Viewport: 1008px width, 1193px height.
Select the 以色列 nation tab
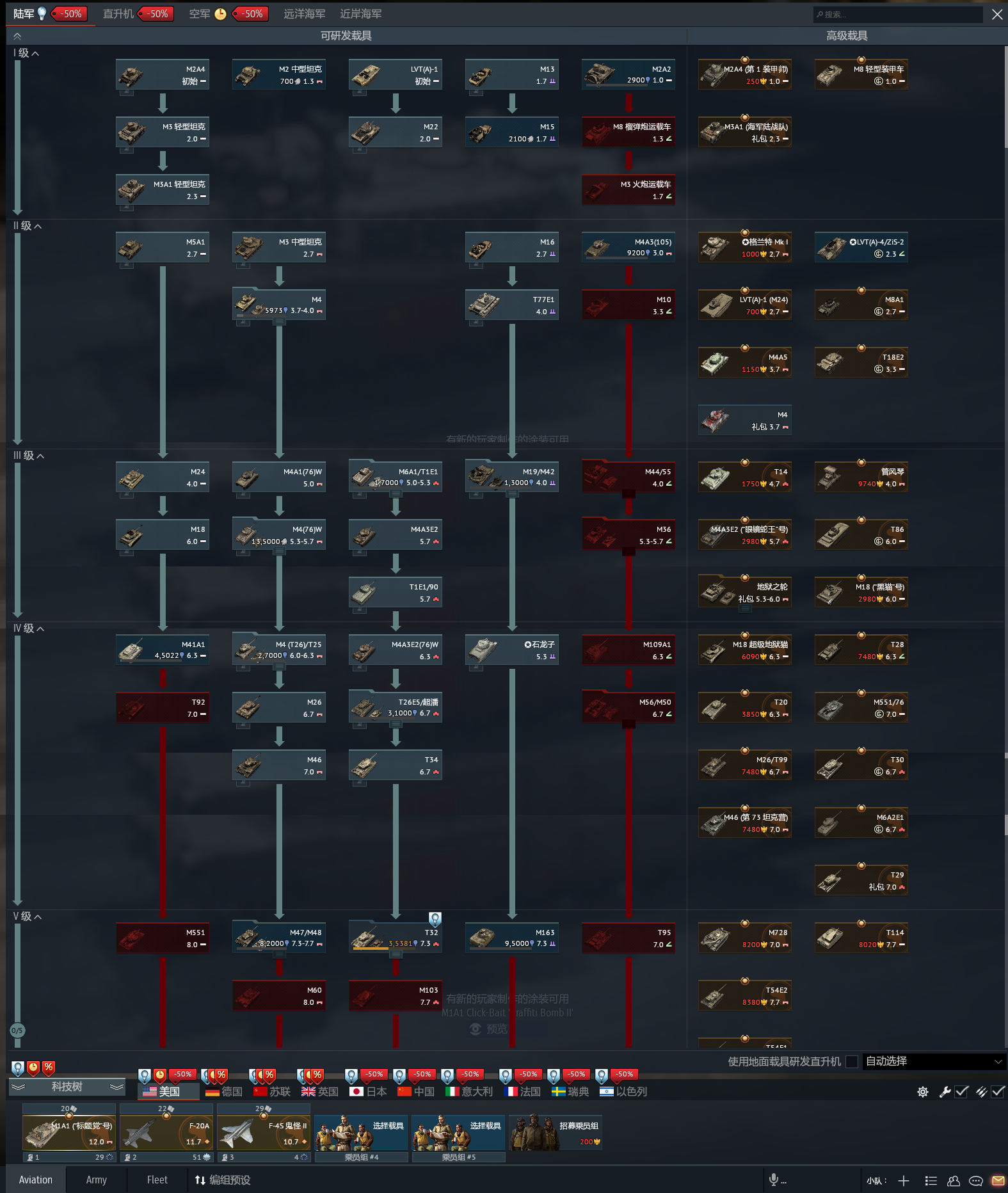pos(623,1092)
